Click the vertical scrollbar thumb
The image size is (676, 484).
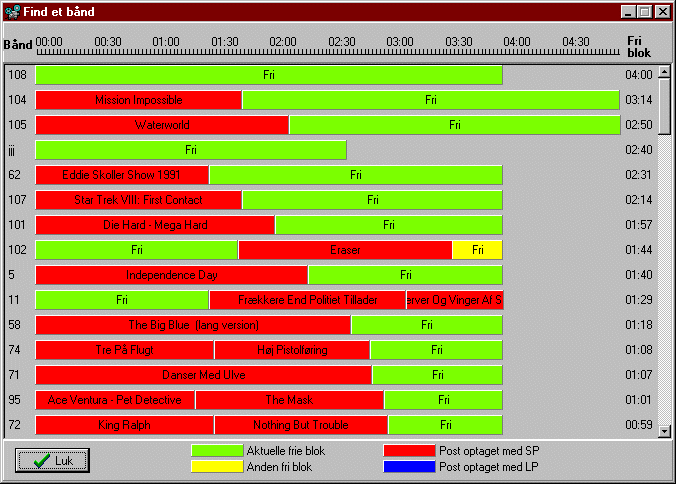click(x=664, y=106)
